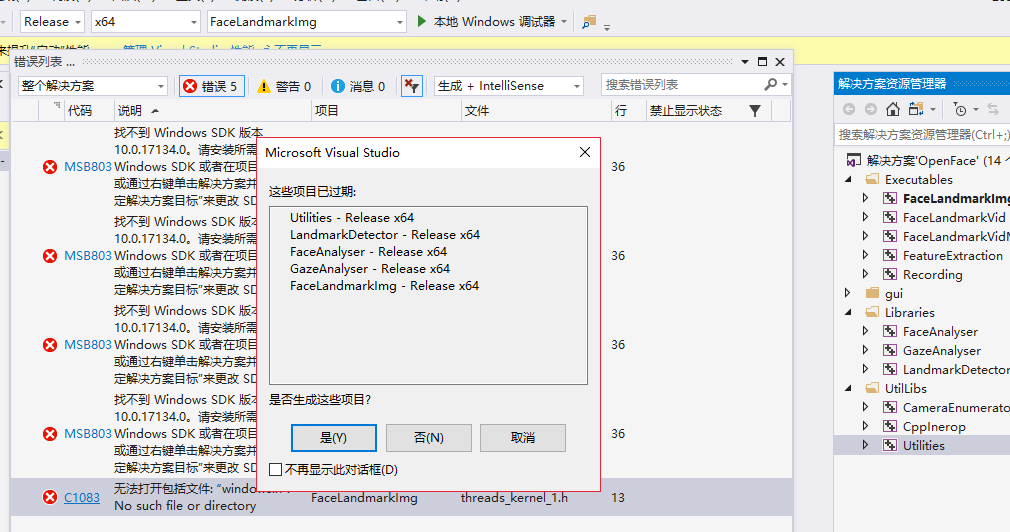Click the clear filter icon in error list toolbar
Image resolution: width=1010 pixels, height=532 pixels.
(x=411, y=86)
